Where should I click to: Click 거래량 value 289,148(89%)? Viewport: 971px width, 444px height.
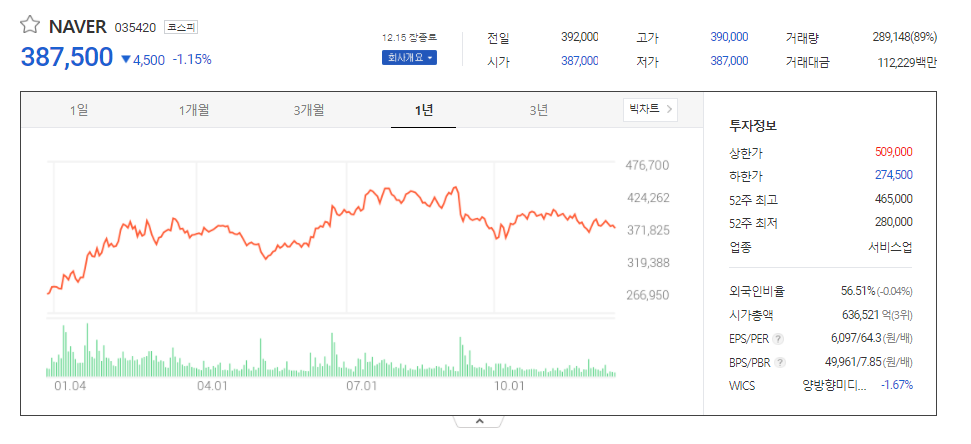905,37
